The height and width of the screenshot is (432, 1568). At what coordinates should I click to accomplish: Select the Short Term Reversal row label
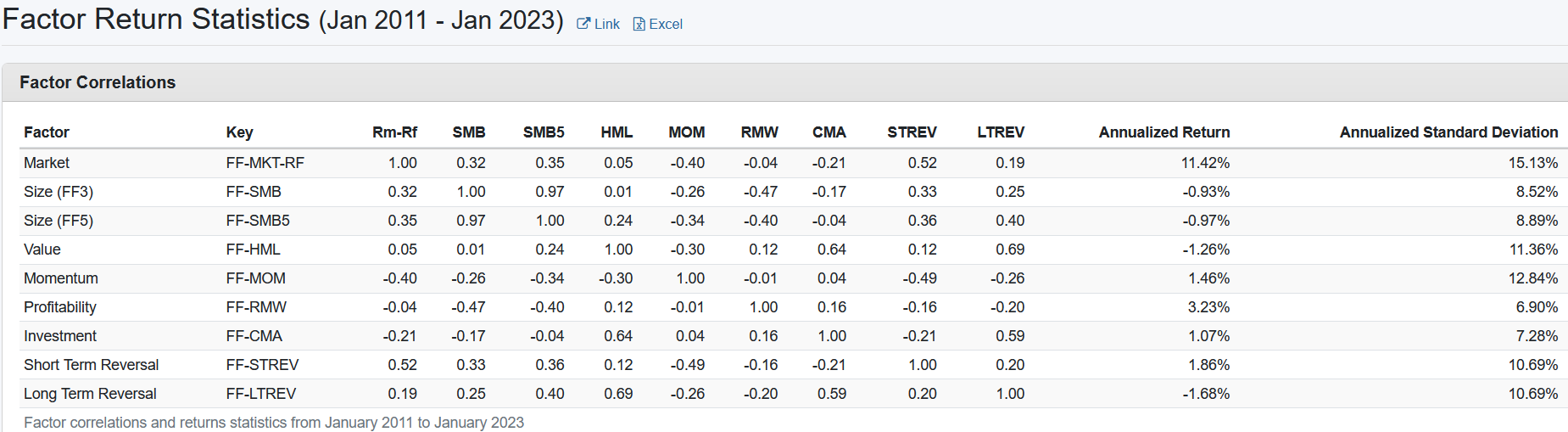point(91,365)
